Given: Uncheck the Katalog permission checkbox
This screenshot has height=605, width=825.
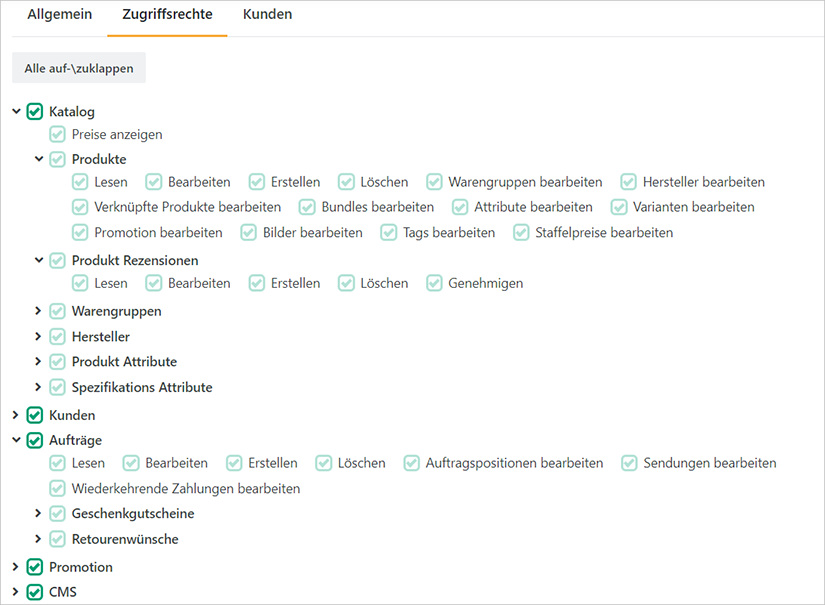Looking at the screenshot, I should [34, 111].
